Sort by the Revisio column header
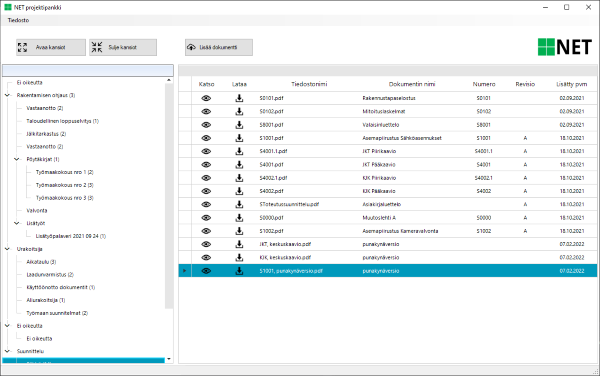600x376 pixels. 525,84
